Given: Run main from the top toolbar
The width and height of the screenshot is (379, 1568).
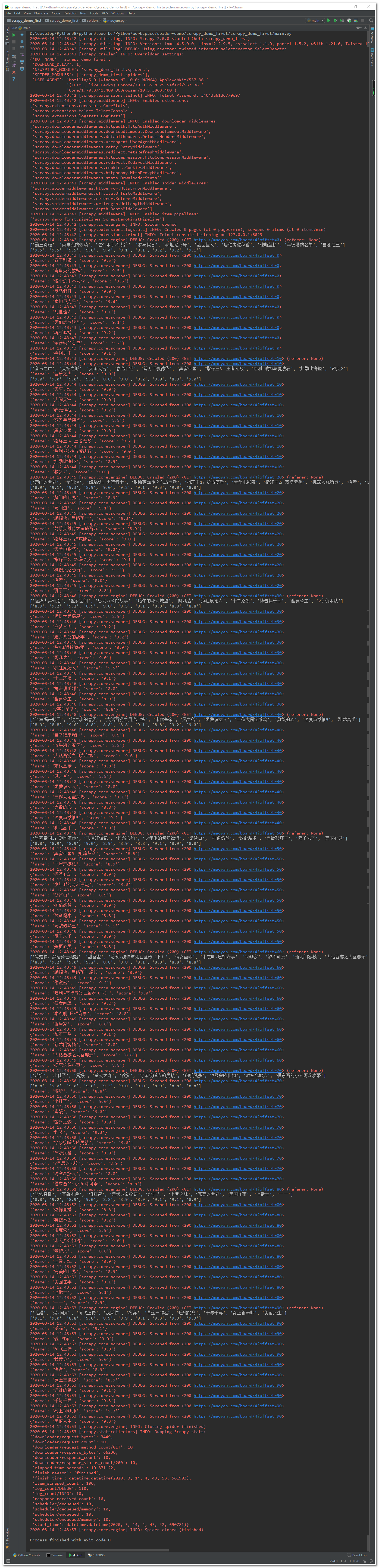Looking at the screenshot, I should tap(328, 20).
